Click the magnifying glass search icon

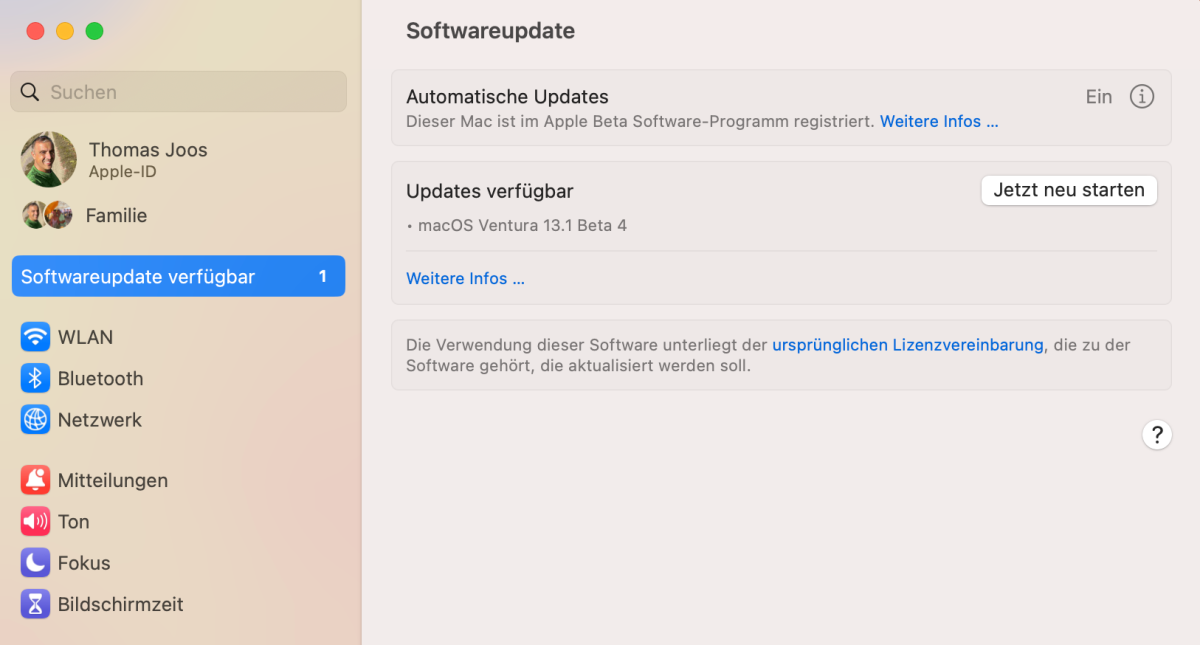pos(30,92)
